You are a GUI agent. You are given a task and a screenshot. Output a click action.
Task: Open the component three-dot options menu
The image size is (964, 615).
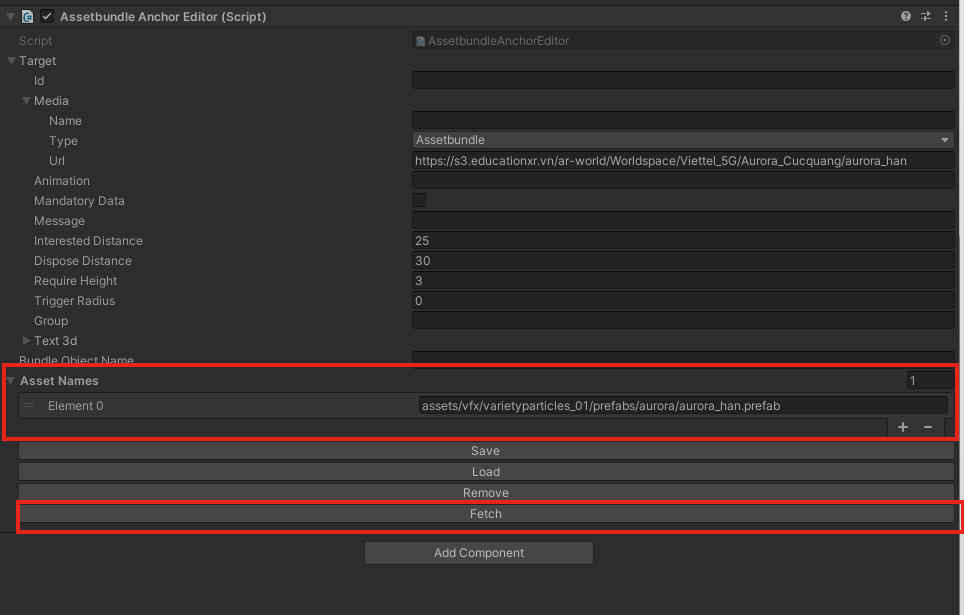pyautogui.click(x=946, y=17)
